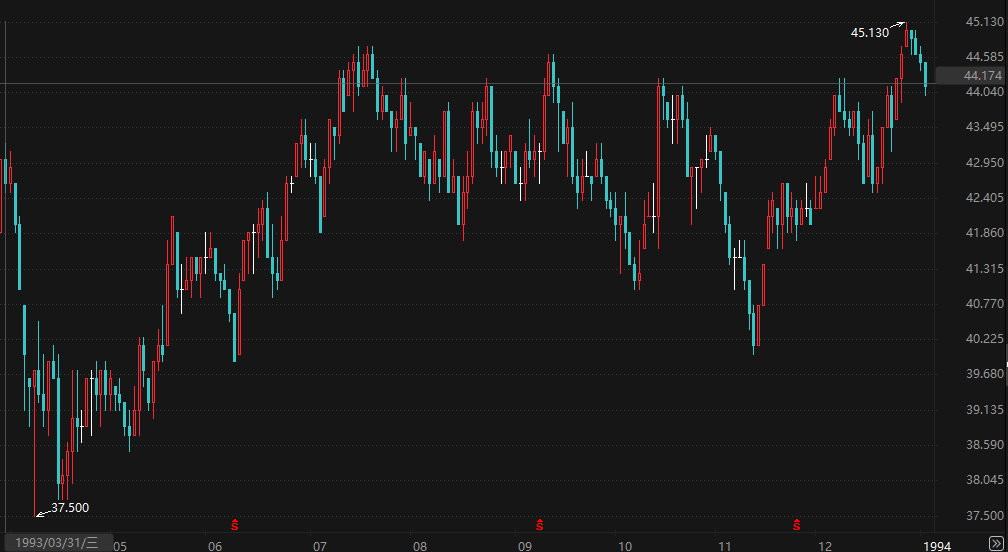Click the 1994 label on the time axis
This screenshot has height=552, width=1008.
click(x=935, y=546)
